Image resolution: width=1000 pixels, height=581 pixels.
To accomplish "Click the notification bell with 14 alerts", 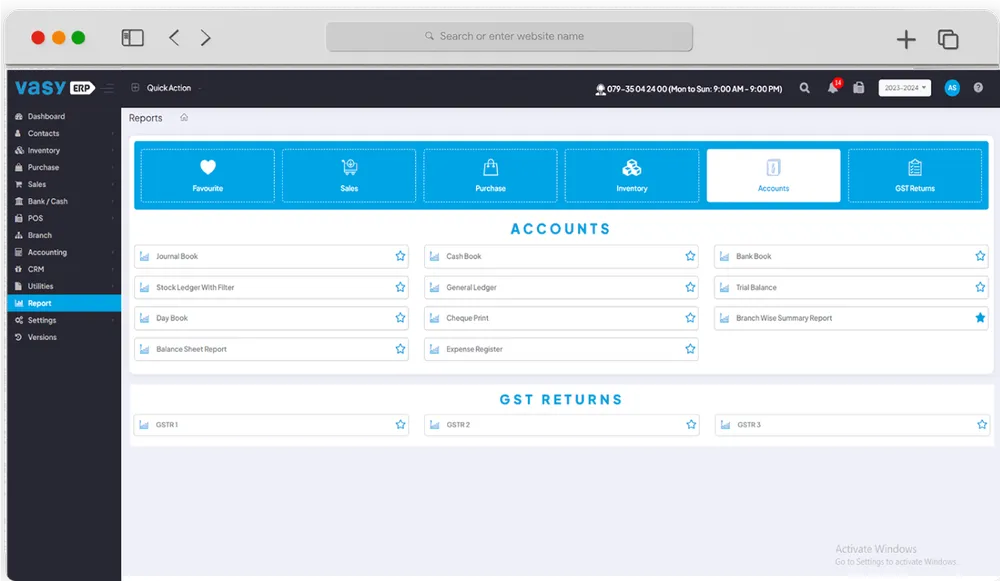I will 831,88.
